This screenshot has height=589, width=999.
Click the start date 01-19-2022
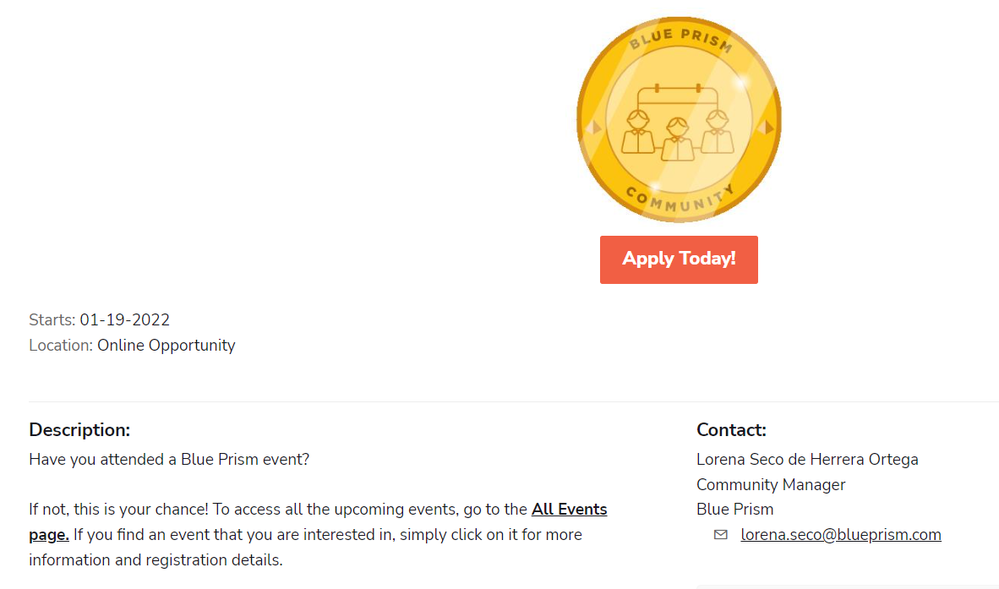point(125,320)
